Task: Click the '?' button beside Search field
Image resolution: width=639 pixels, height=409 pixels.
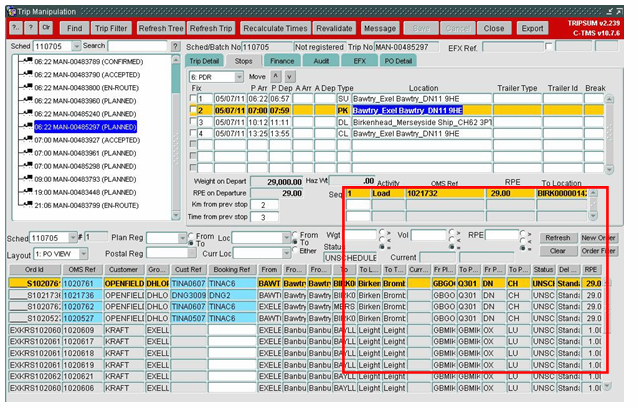Action: 175,46
